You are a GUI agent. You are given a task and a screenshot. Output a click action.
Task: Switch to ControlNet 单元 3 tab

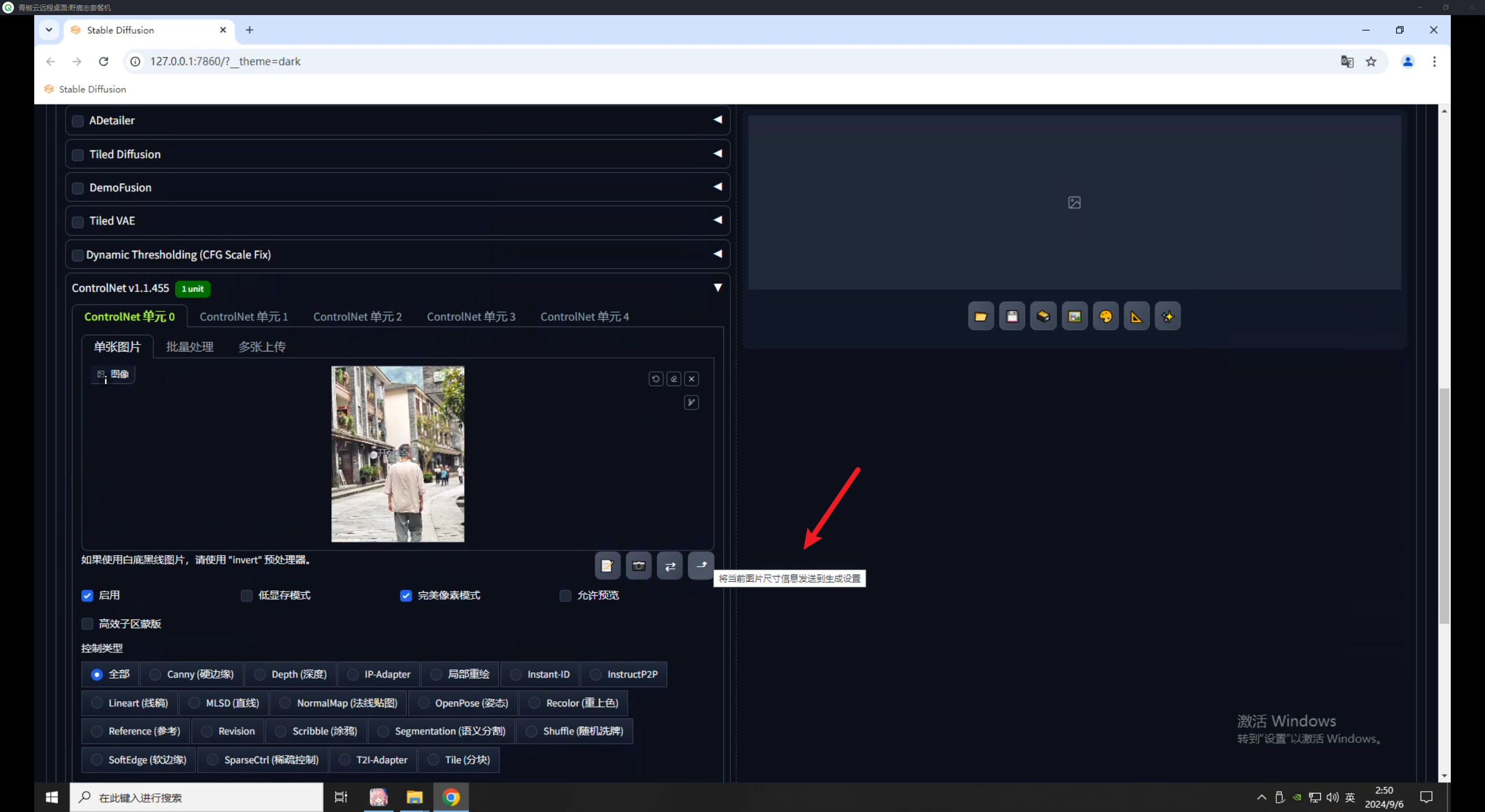[471, 317]
